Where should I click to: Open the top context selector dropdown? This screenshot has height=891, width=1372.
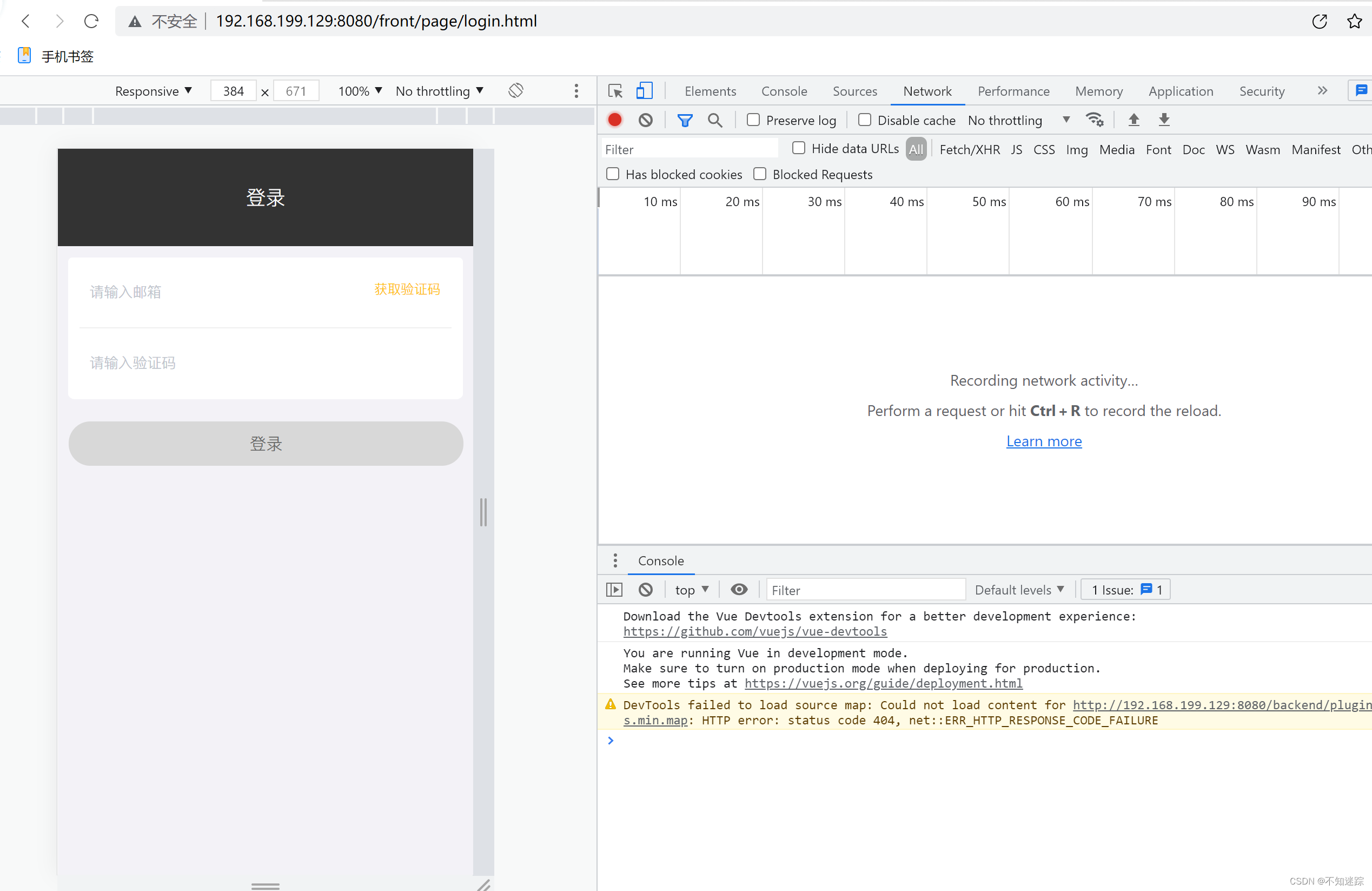click(691, 589)
